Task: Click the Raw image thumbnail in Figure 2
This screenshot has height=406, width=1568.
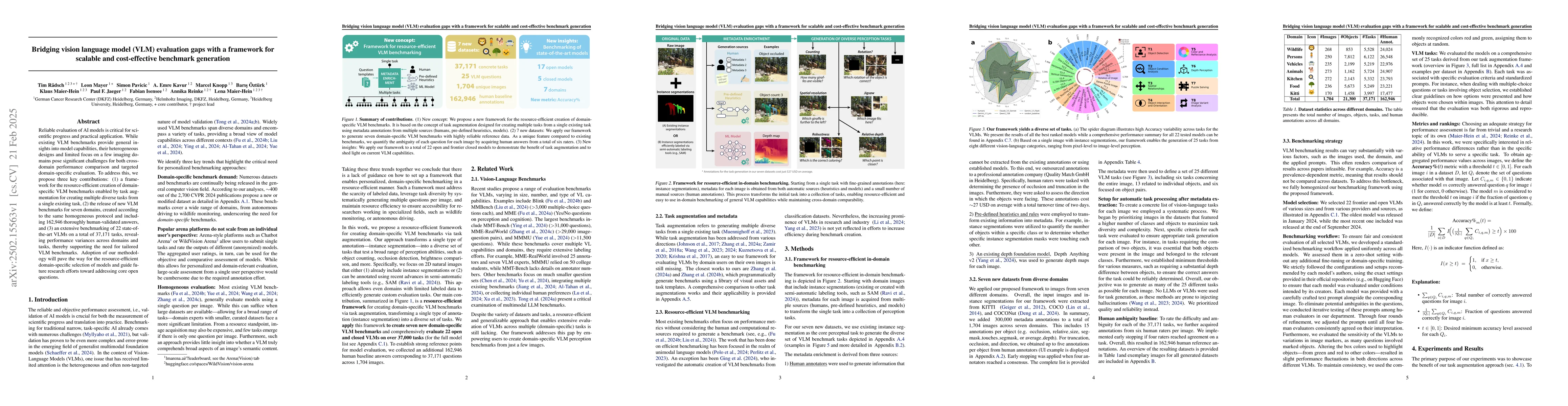Action: [x=675, y=62]
